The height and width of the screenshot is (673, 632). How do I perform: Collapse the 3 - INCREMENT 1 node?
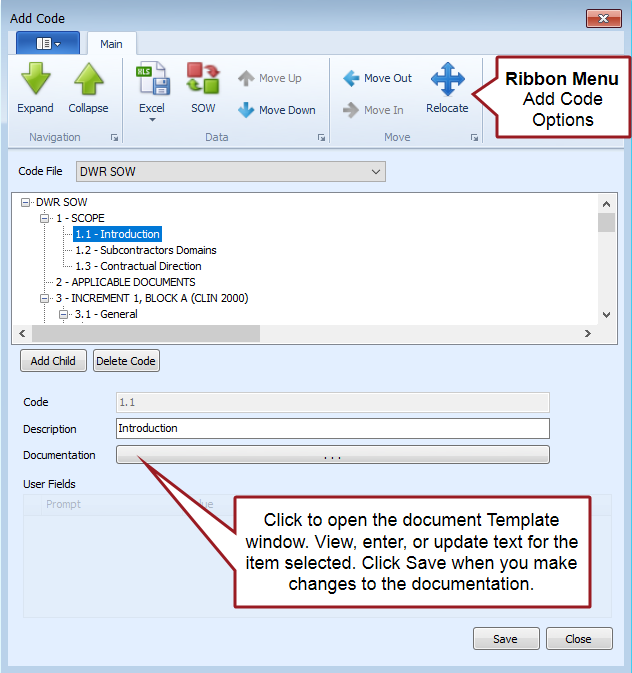pos(44,298)
